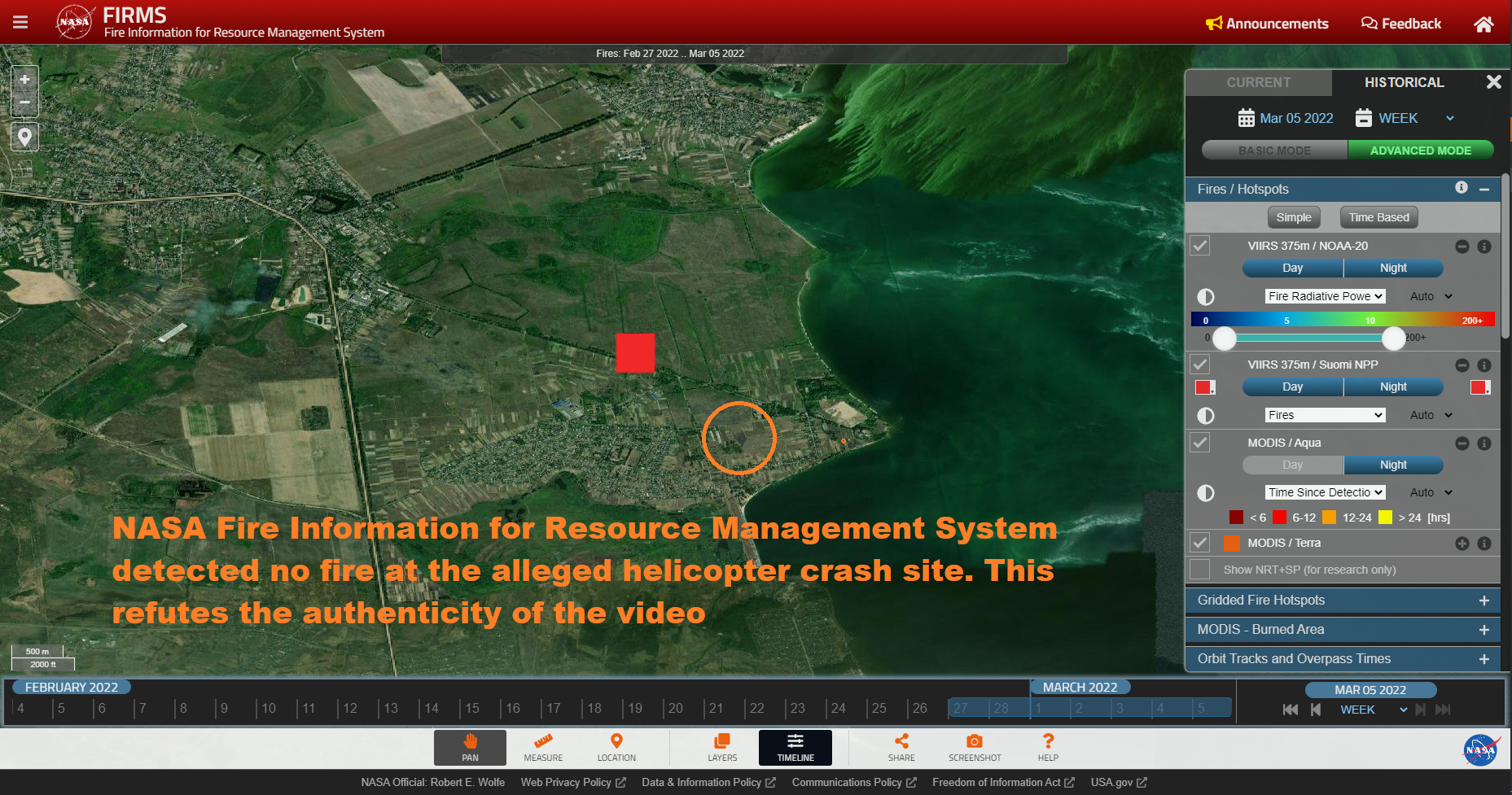Jump to timeline day 15 February
The width and height of the screenshot is (1512, 795).
472,708
